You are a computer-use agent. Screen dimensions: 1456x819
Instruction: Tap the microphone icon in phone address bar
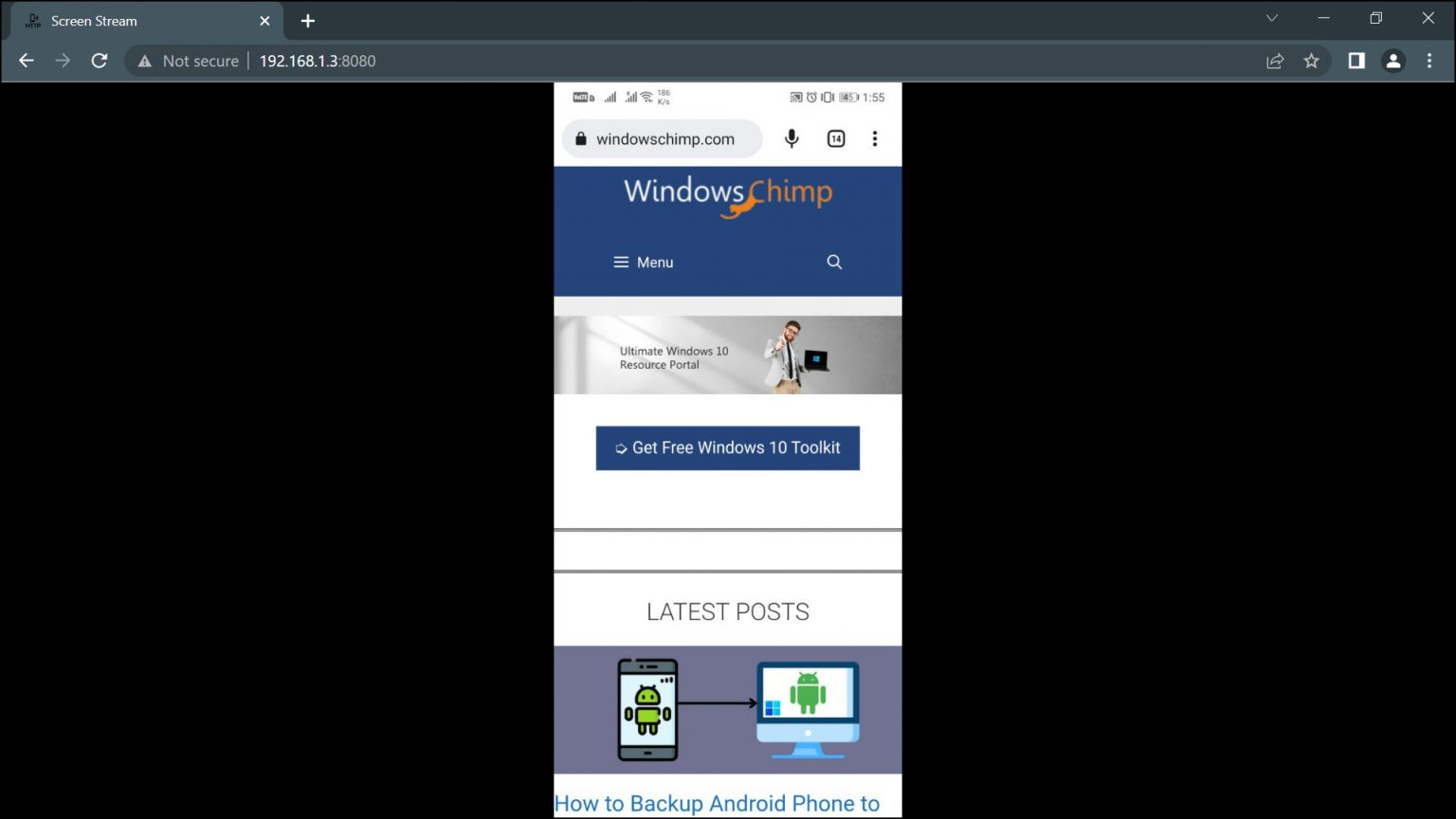(791, 138)
